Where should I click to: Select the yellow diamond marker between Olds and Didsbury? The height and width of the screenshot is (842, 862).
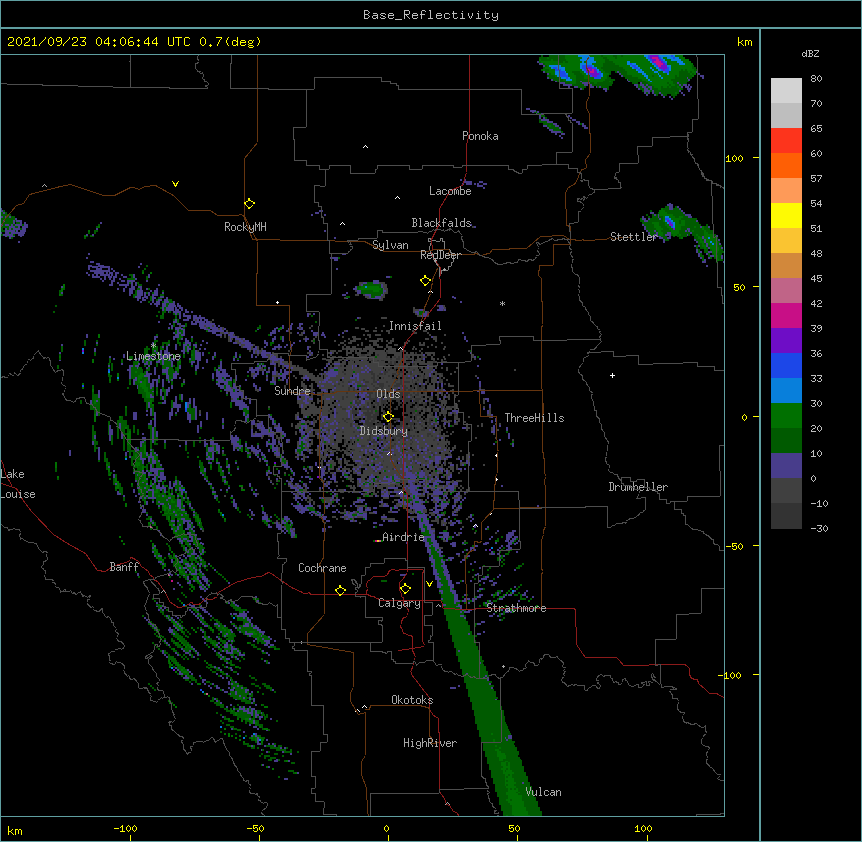(x=388, y=417)
